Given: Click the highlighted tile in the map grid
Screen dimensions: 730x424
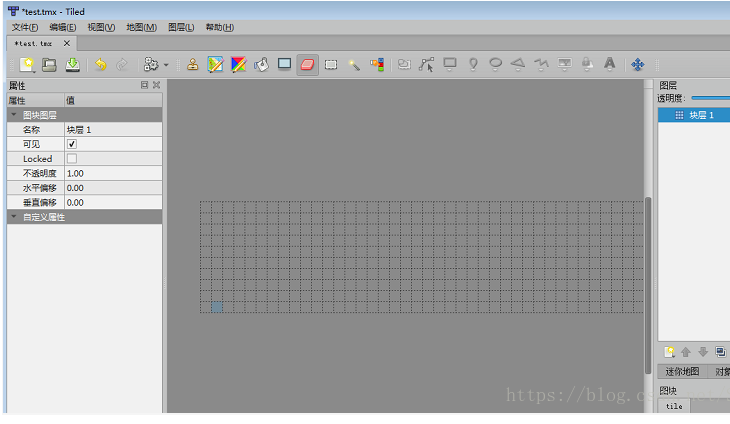Looking at the screenshot, I should [217, 307].
